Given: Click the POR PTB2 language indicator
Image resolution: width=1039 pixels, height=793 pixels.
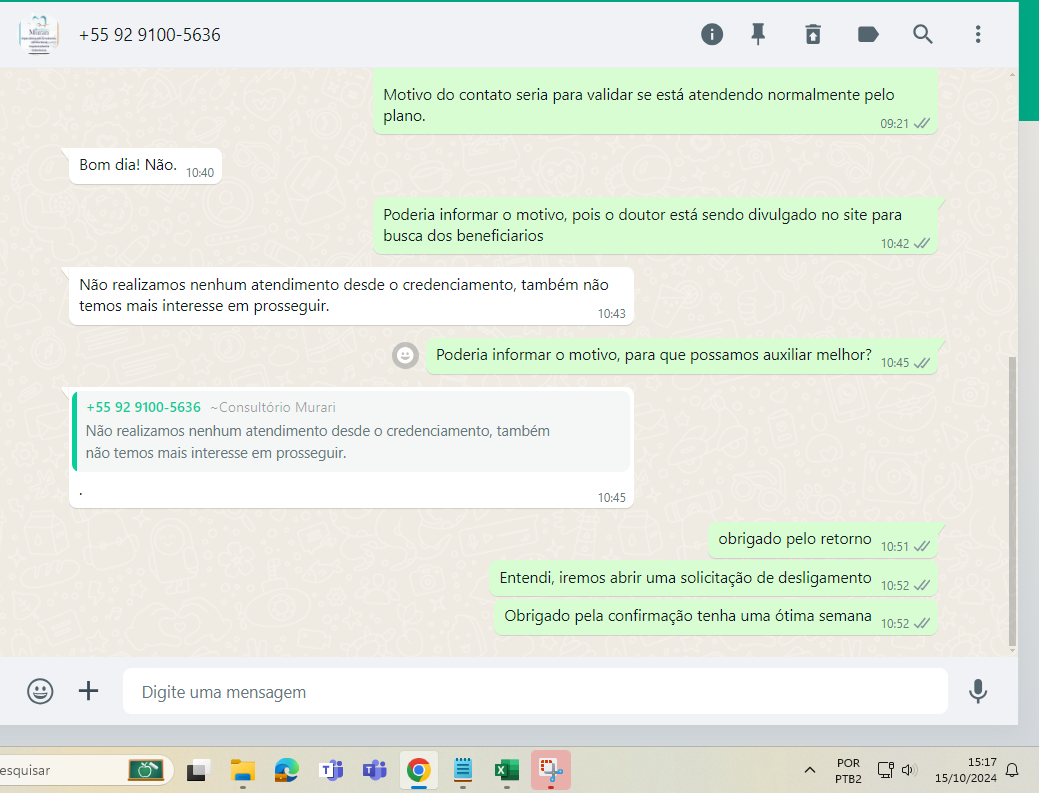Looking at the screenshot, I should (848, 770).
